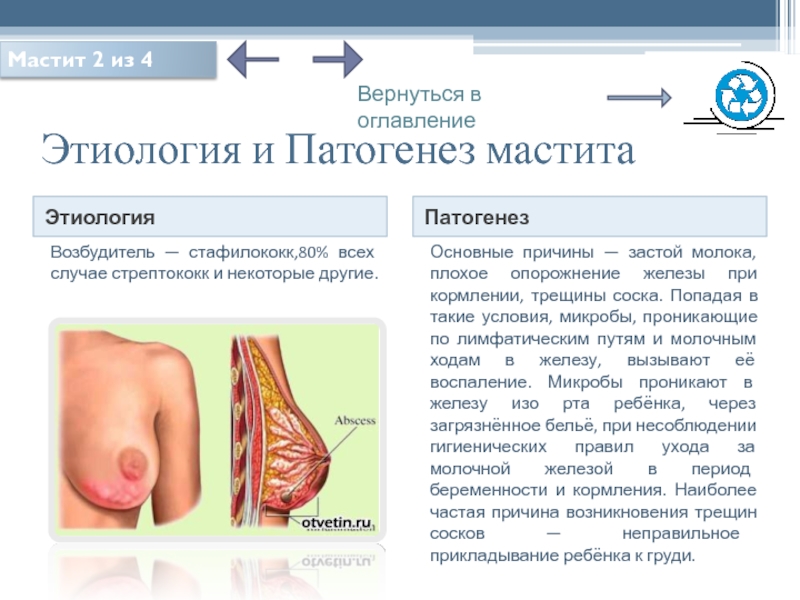Click the line 'кормлении, трещины соска. Попадая в'
The image size is (800, 600).
click(x=593, y=295)
